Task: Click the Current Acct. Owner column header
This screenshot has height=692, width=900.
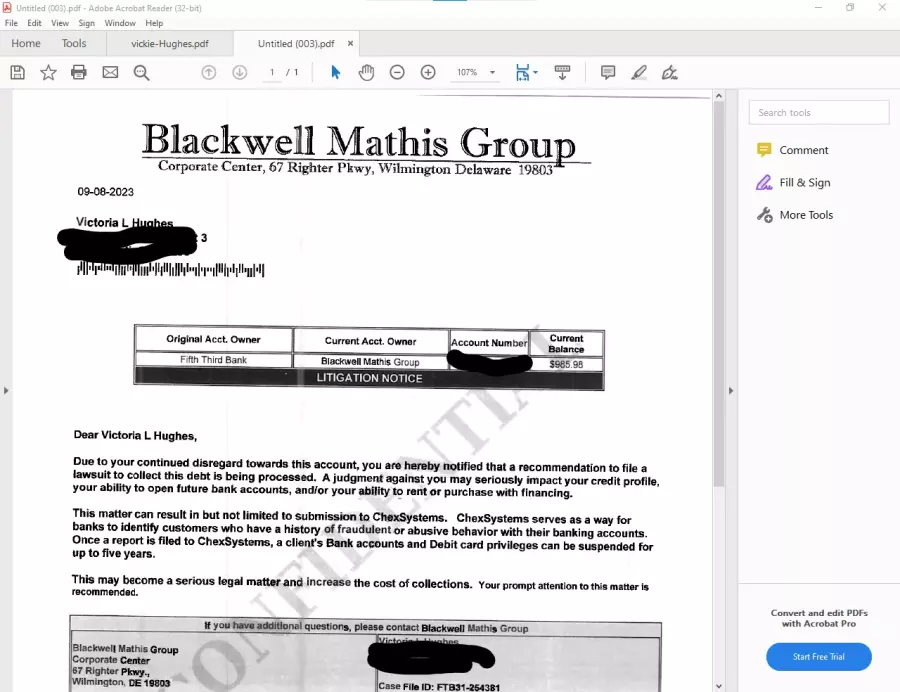Action: 370,341
